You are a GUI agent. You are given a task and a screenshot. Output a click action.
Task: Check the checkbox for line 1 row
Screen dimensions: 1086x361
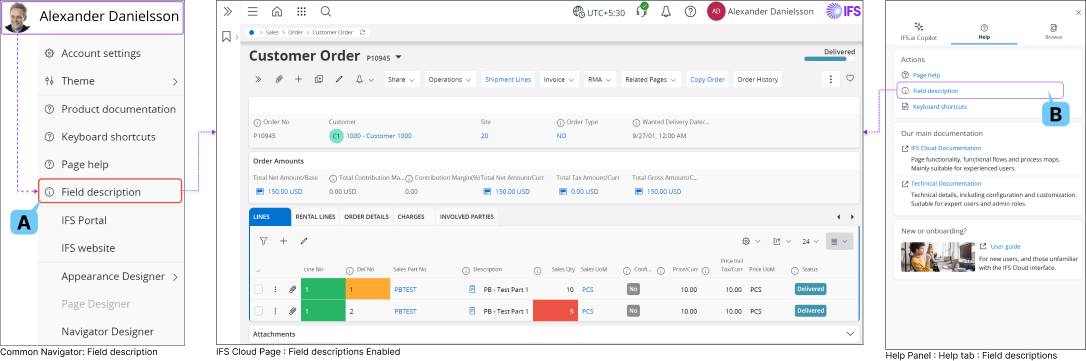click(x=258, y=289)
